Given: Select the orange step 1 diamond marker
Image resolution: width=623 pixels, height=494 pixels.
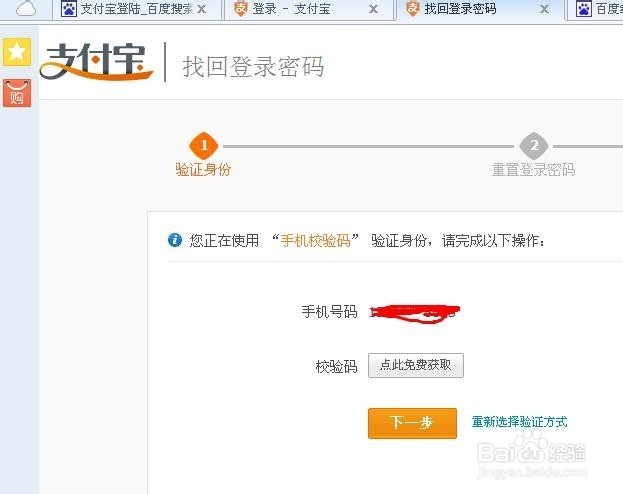Looking at the screenshot, I should [x=204, y=145].
